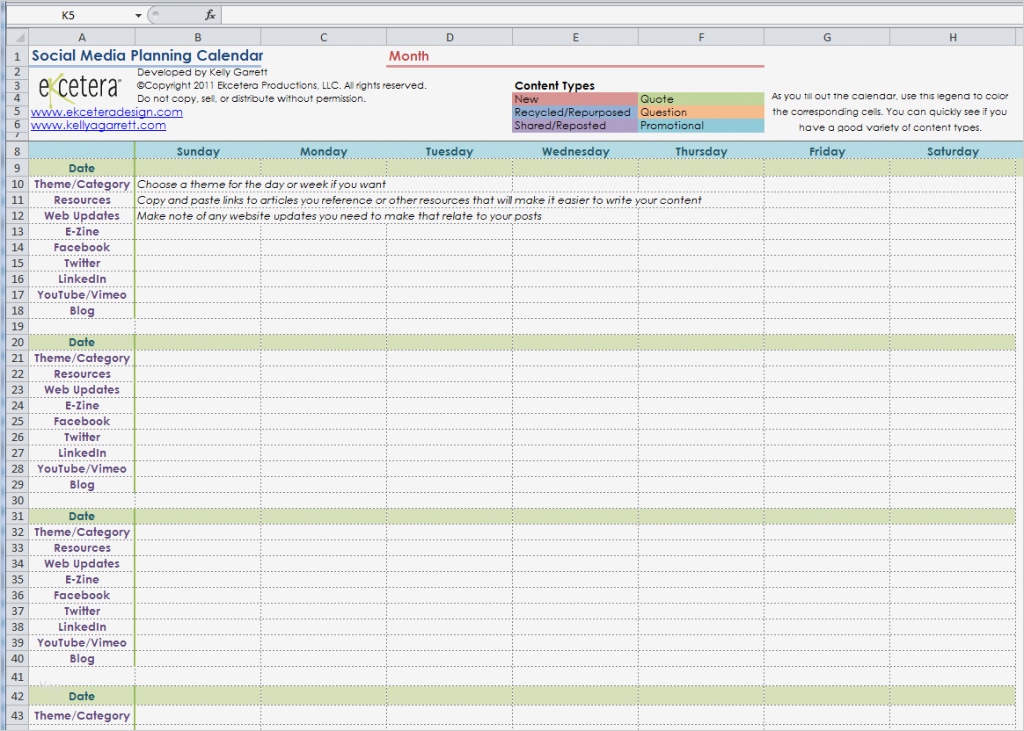This screenshot has width=1024, height=731.
Task: Click the Month heading cell
Action: 408,56
